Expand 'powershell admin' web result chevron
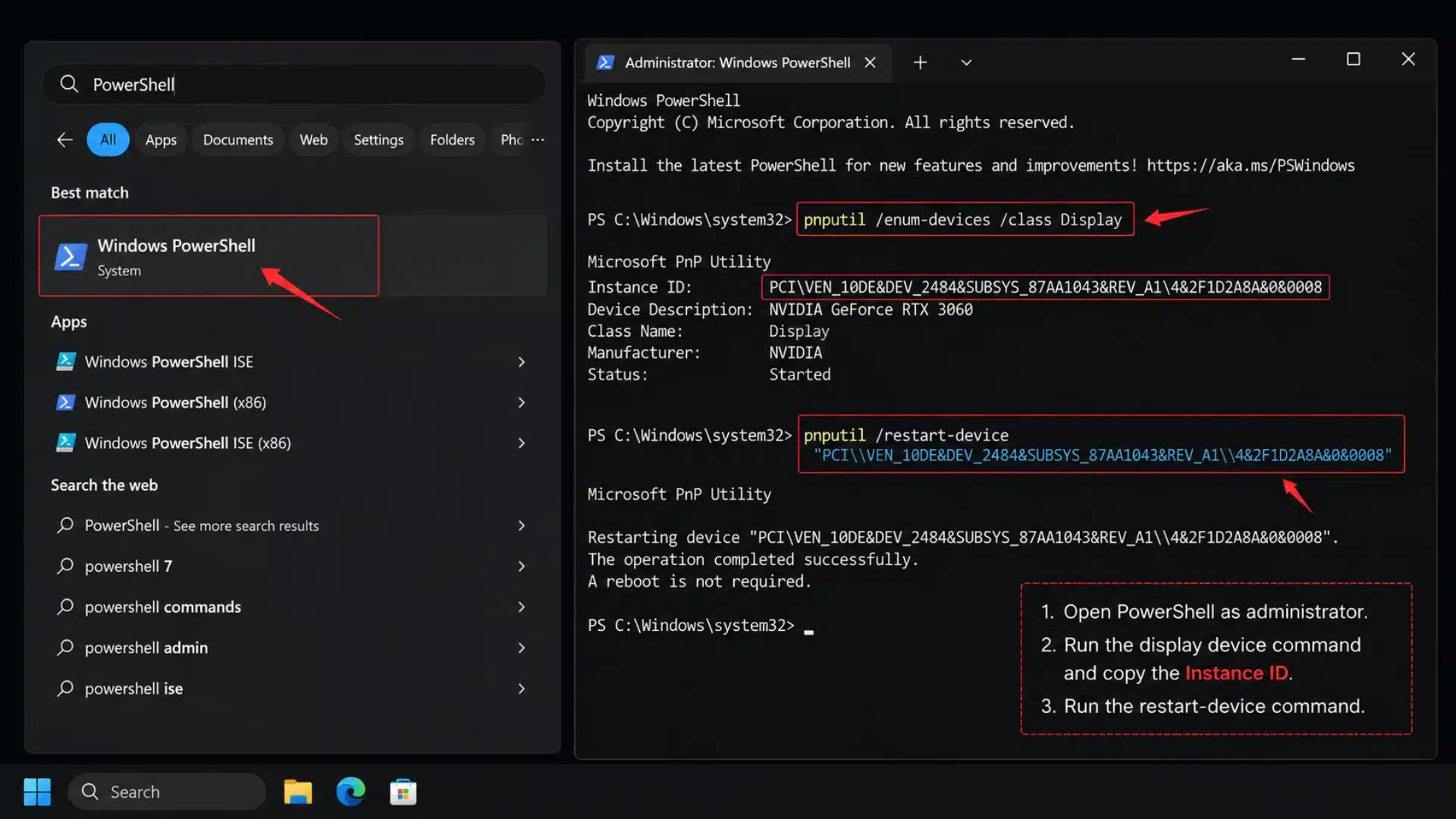Viewport: 1456px width, 819px height. pyautogui.click(x=522, y=648)
